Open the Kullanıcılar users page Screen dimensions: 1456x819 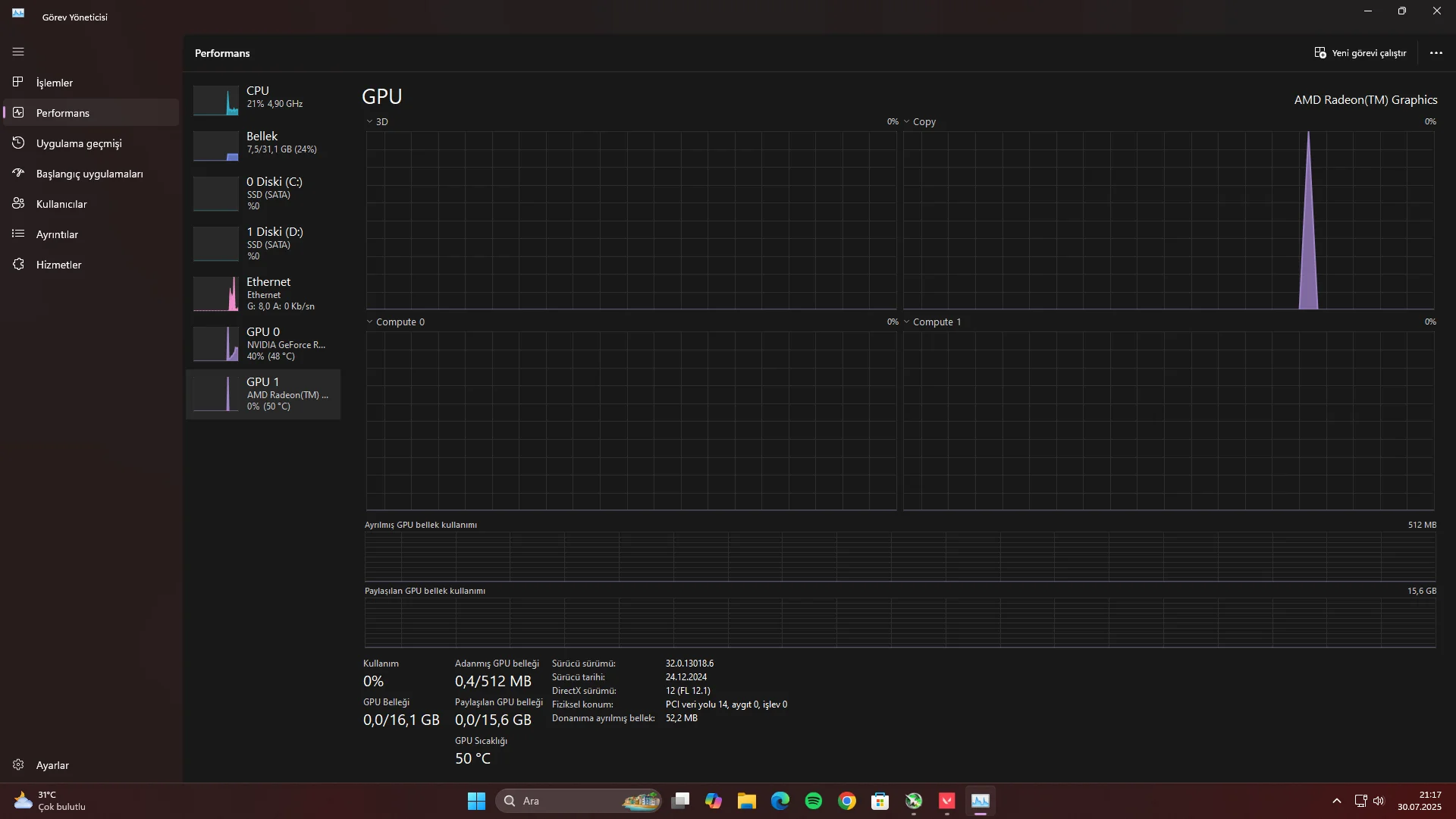[61, 204]
